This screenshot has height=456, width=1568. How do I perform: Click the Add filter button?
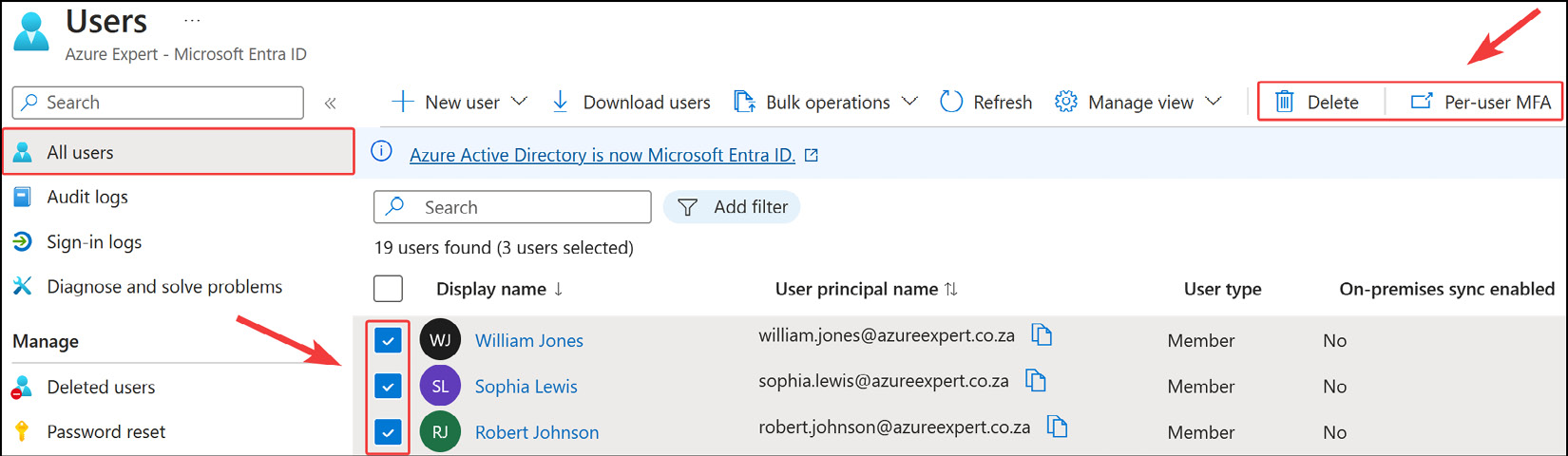[732, 207]
